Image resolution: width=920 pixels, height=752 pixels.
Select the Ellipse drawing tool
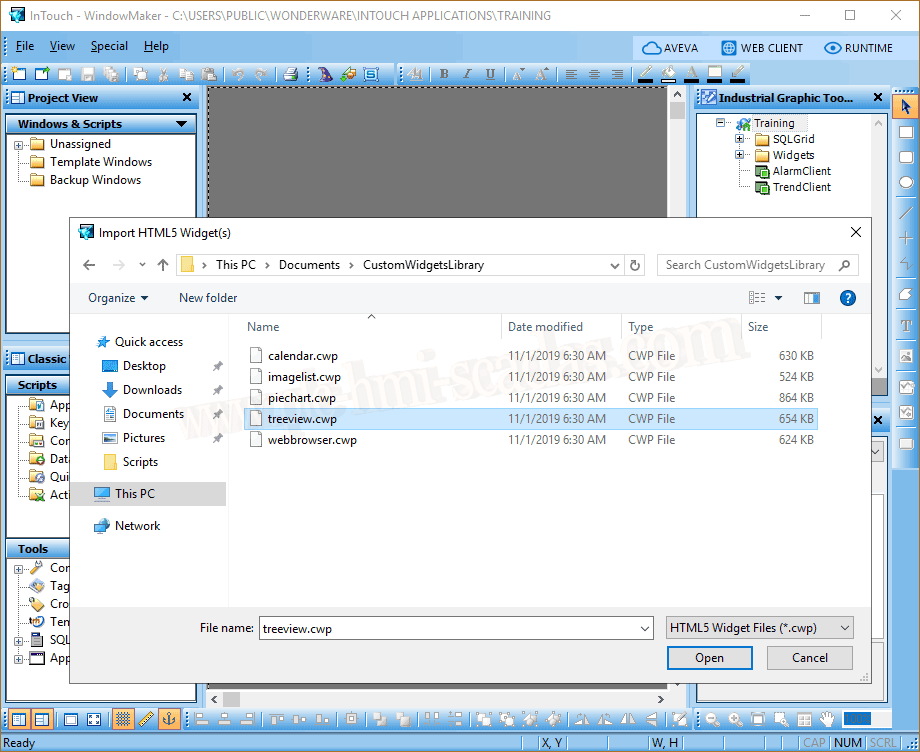(x=906, y=183)
